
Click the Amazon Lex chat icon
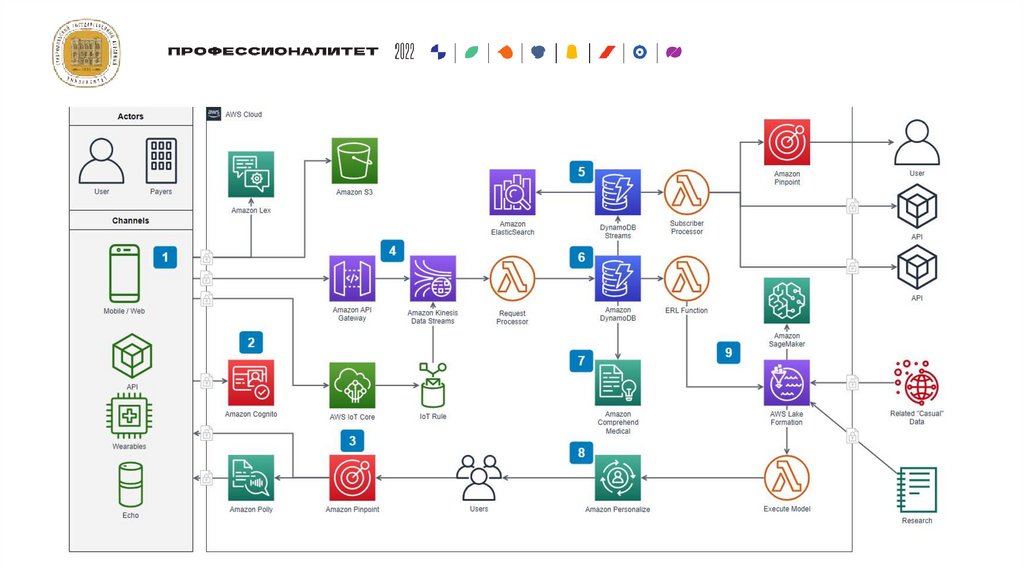tap(251, 174)
